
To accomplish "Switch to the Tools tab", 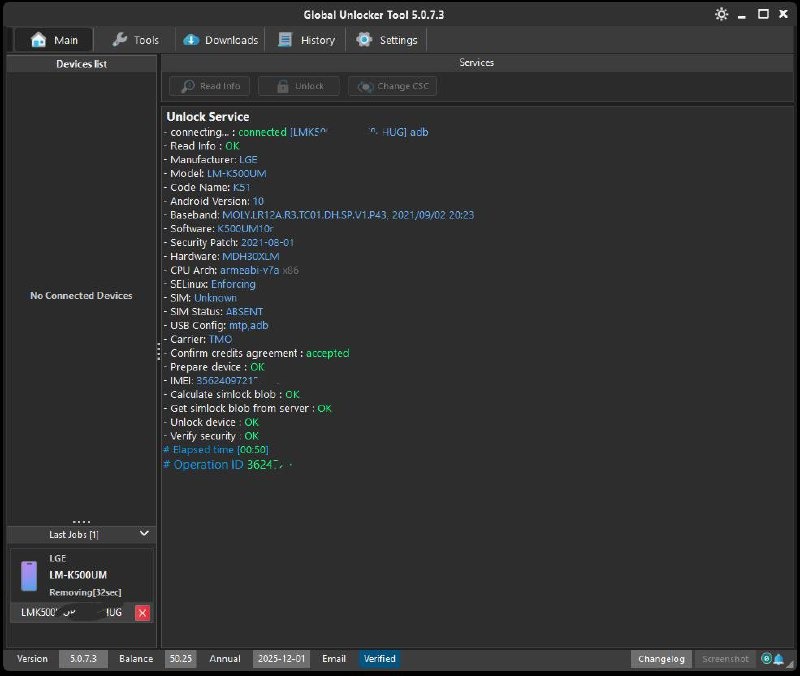I will tap(135, 40).
